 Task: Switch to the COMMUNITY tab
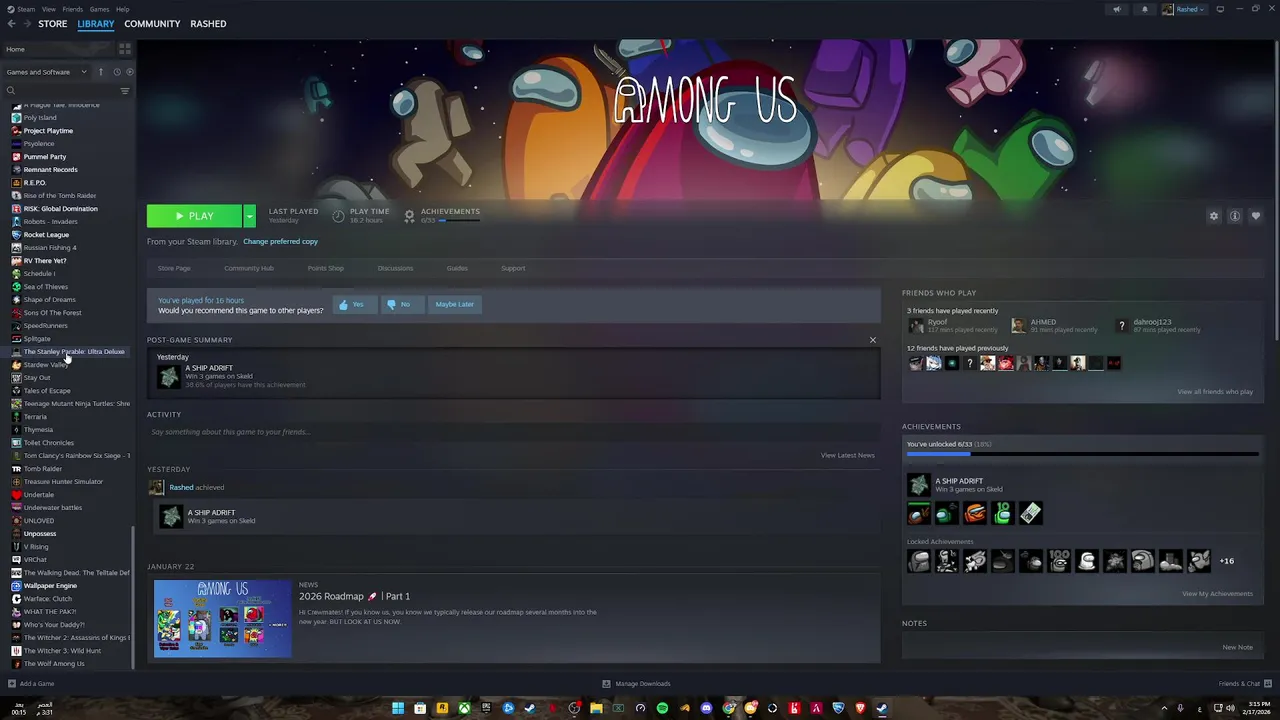pyautogui.click(x=152, y=24)
